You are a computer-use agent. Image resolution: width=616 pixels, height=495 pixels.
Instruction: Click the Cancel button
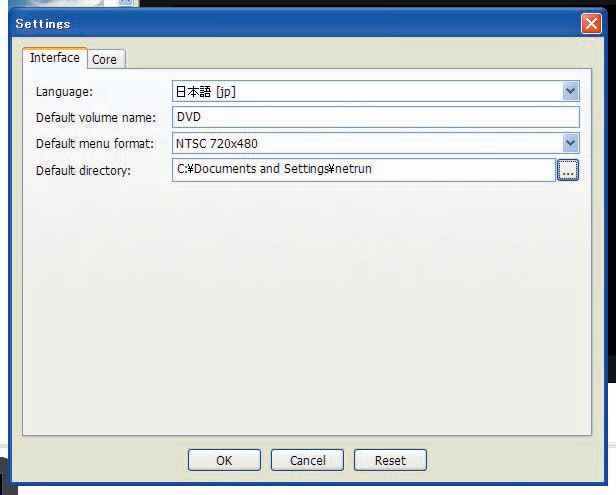point(308,460)
